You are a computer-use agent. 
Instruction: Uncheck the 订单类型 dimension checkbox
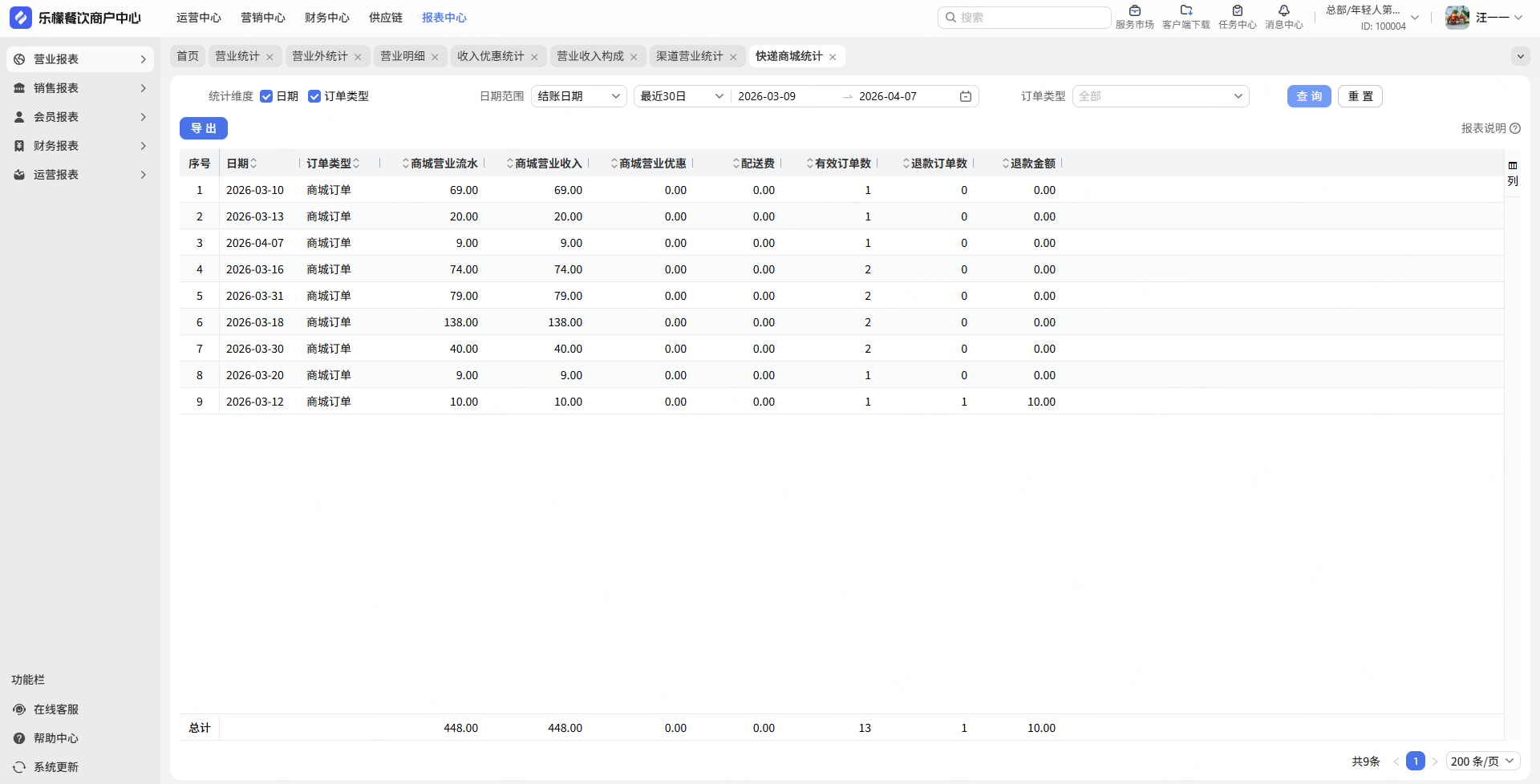(314, 96)
